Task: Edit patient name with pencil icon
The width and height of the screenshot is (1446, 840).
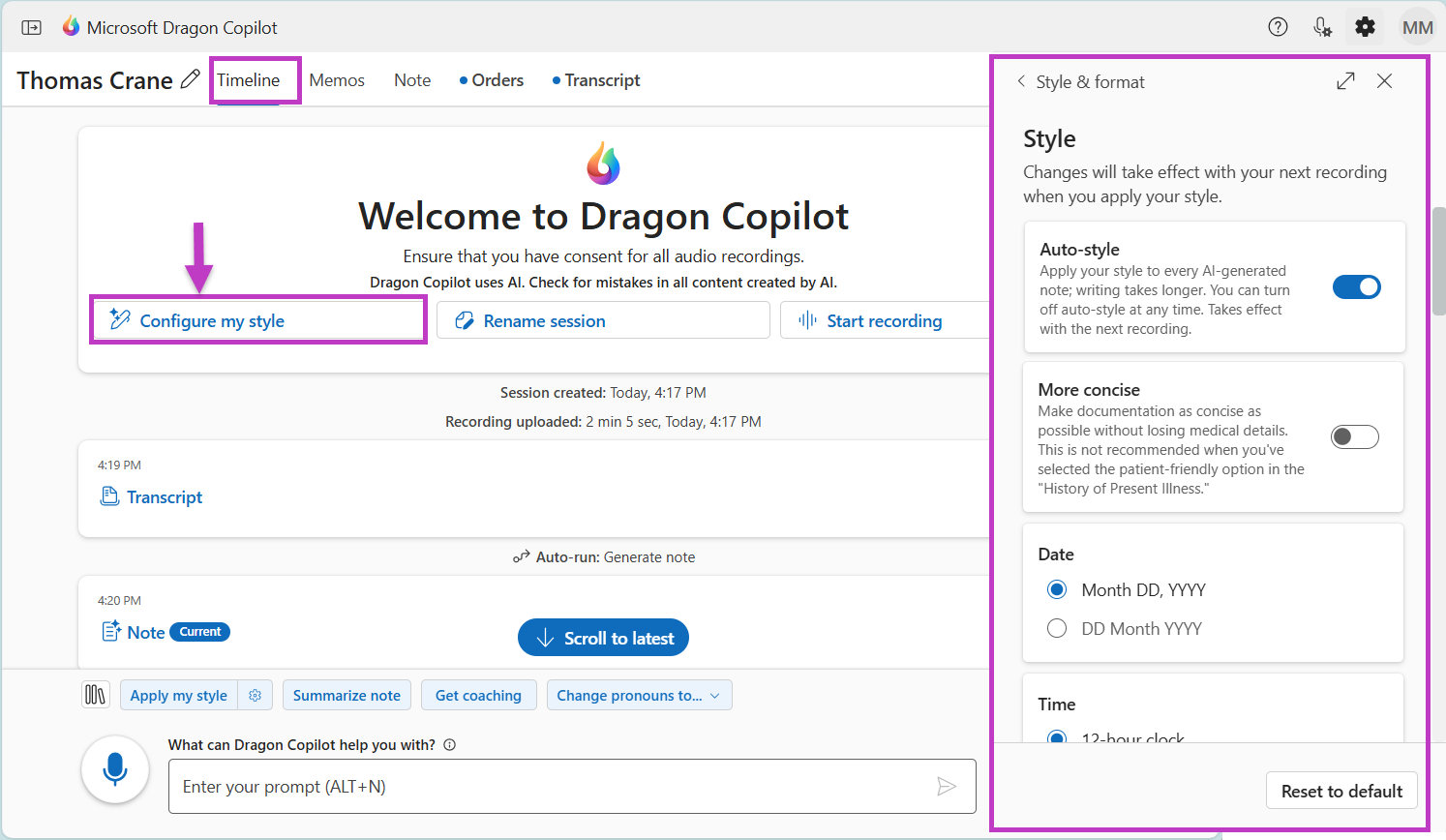Action: tap(191, 79)
